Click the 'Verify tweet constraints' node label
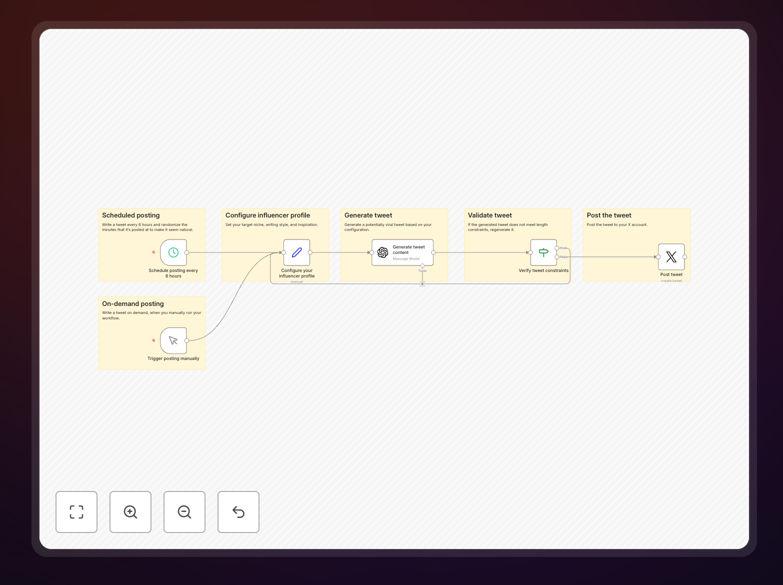 [543, 270]
